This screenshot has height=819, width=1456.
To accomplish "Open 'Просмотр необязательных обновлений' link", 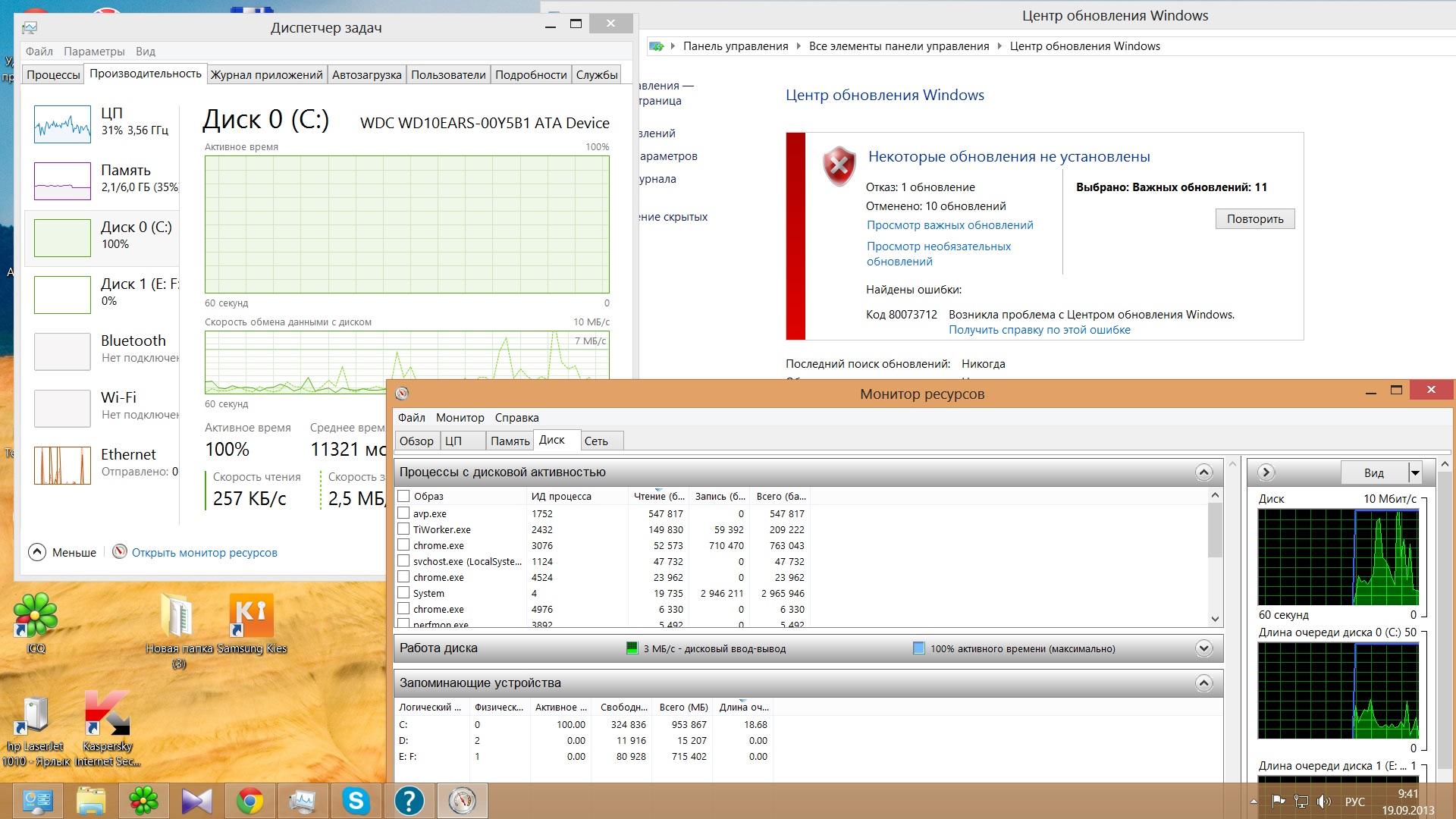I will click(x=939, y=254).
